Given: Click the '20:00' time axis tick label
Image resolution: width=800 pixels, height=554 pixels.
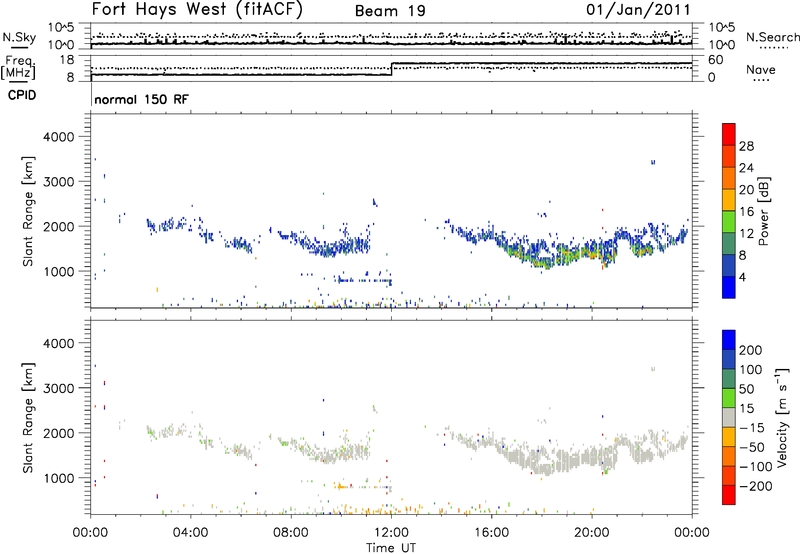Looking at the screenshot, I should 591,533.
